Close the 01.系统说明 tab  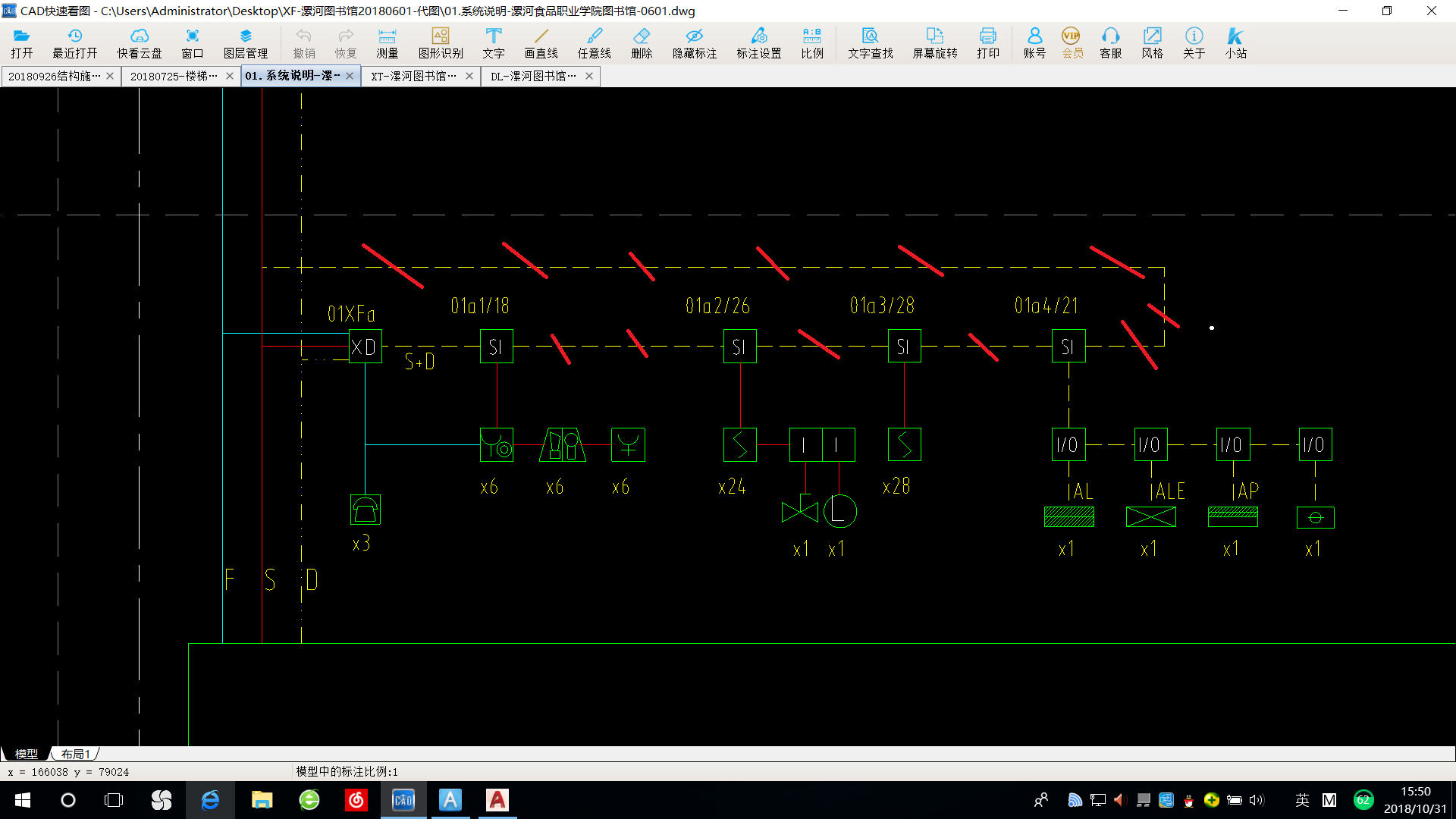coord(350,76)
